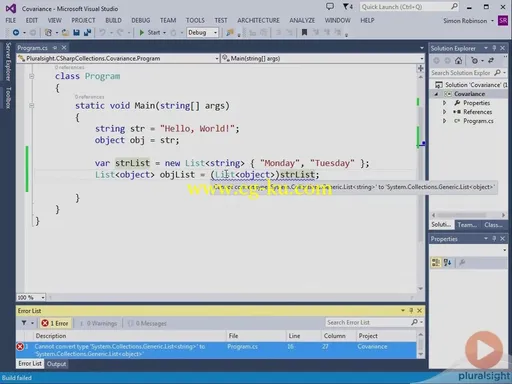The height and width of the screenshot is (384, 512).
Task: Click the Properties Alphabetical sort icon
Action: (447, 263)
